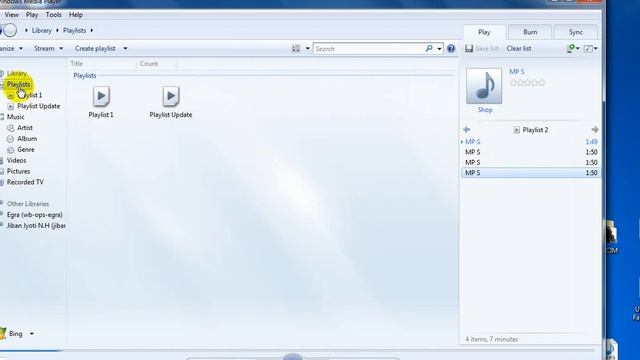Click the Playlist Update icon in tree
This screenshot has height=360, width=640.
coord(11,107)
